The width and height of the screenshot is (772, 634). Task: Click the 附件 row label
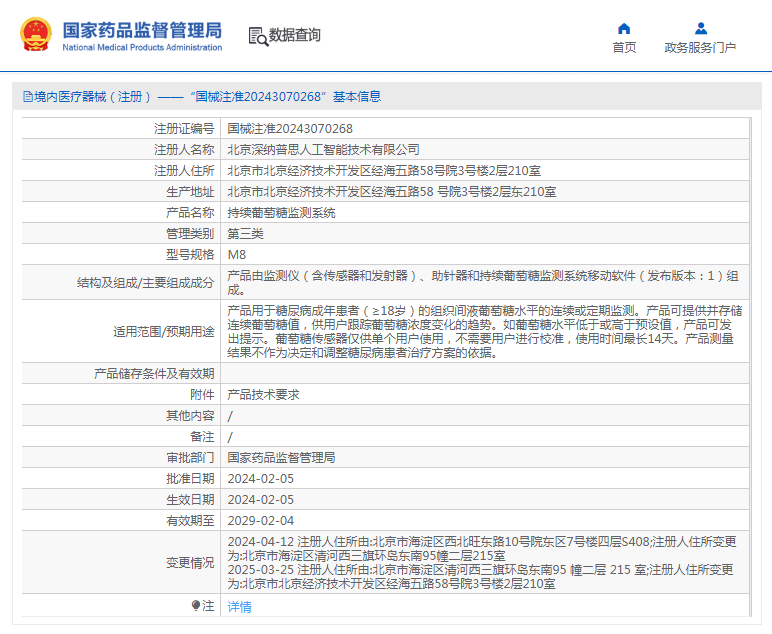coord(202,395)
